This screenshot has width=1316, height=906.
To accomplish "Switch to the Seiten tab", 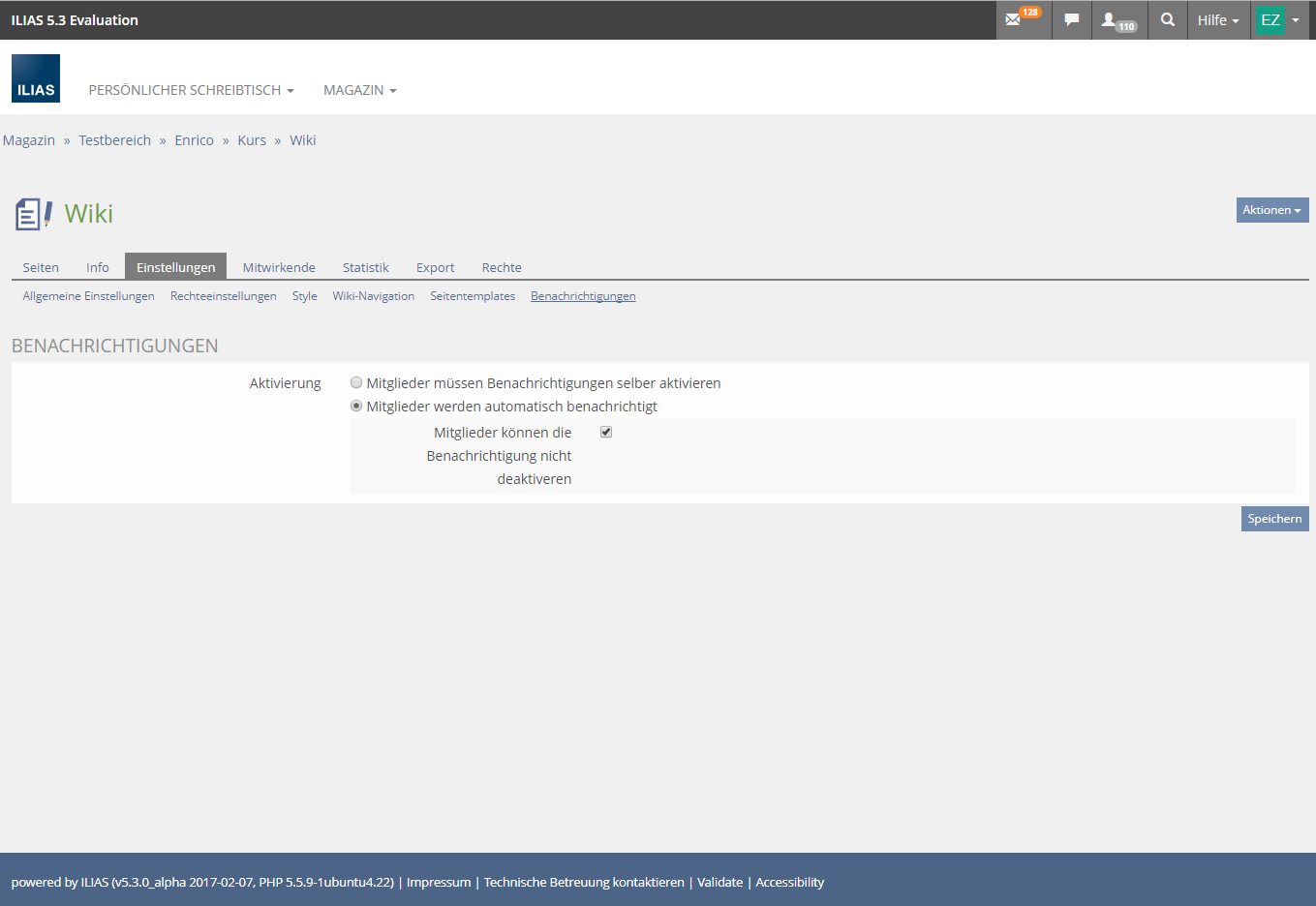I will pyautogui.click(x=41, y=267).
